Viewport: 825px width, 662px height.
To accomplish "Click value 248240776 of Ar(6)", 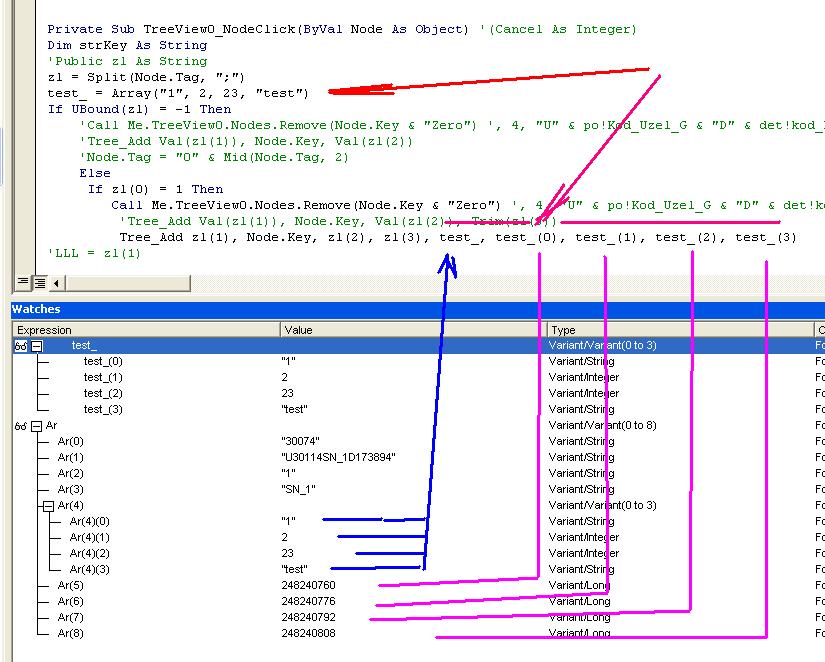I will [x=308, y=601].
